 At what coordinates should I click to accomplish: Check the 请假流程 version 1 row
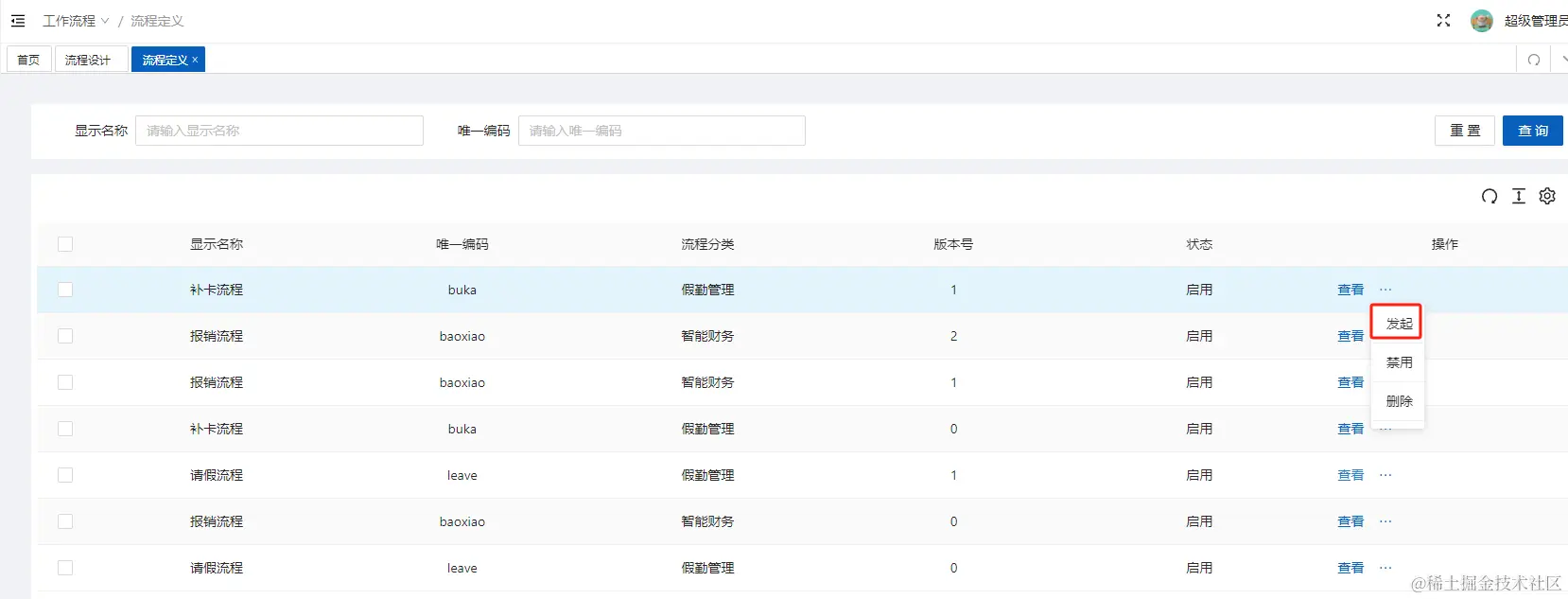coord(65,475)
